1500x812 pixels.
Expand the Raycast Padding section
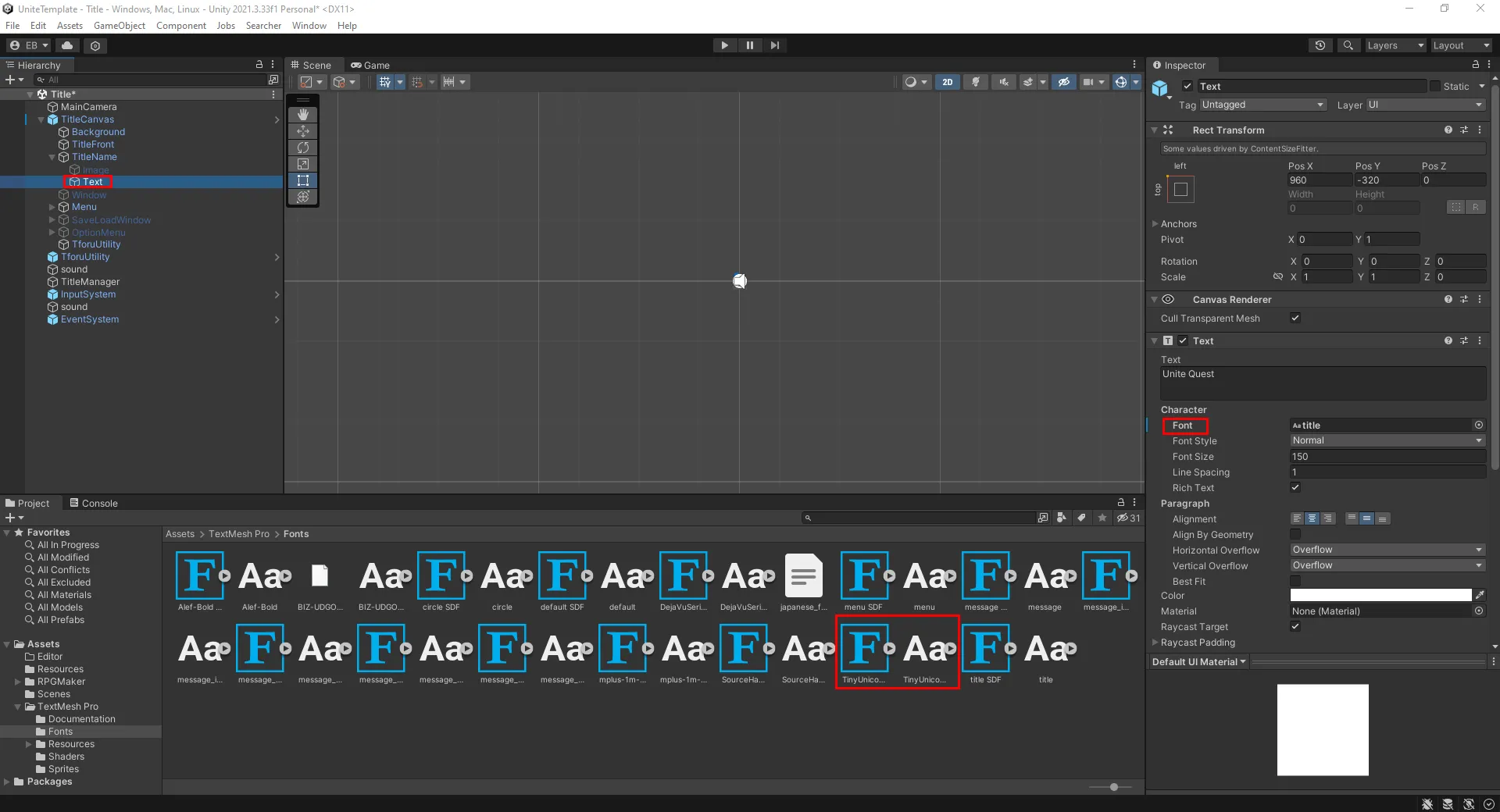coord(1155,643)
